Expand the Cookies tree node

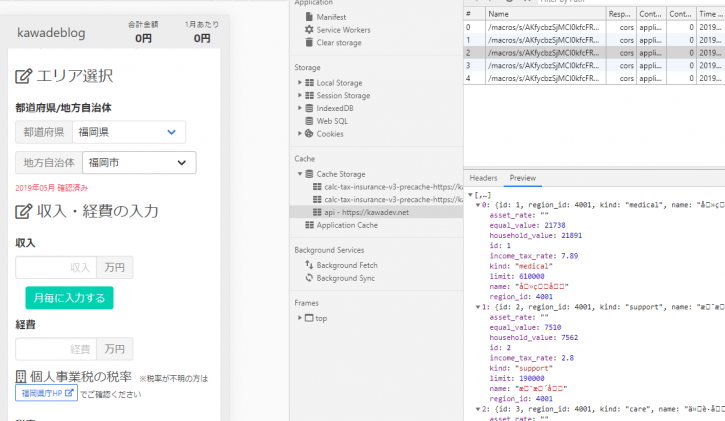click(x=300, y=134)
